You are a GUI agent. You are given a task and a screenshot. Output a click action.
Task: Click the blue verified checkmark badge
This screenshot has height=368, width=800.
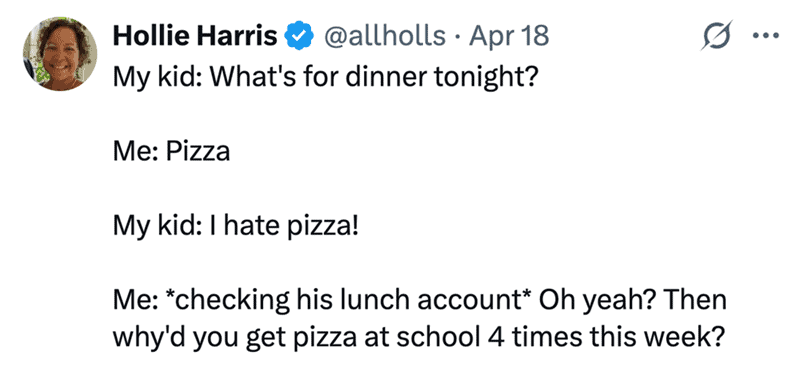[298, 36]
